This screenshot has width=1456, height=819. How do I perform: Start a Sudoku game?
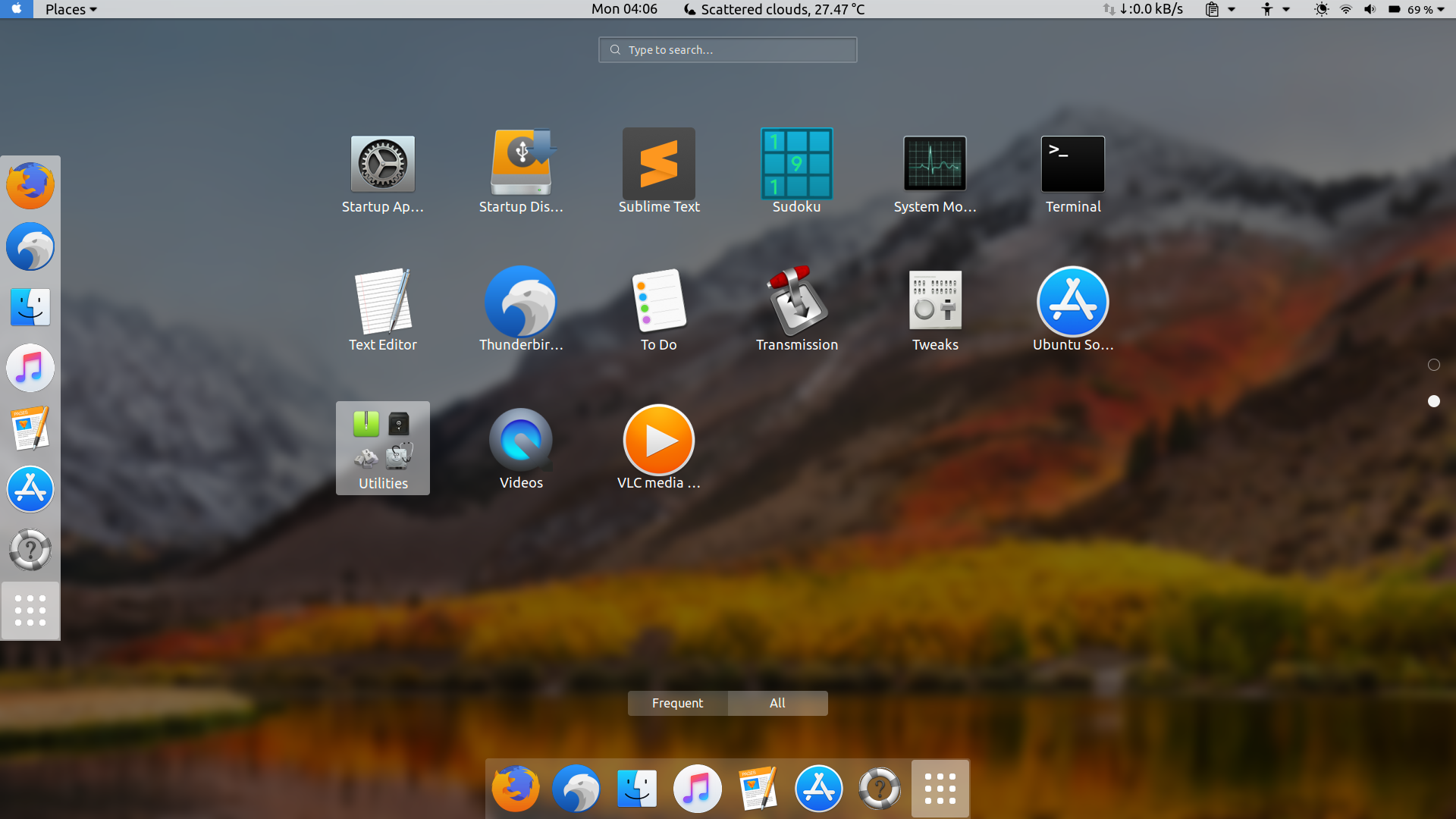click(796, 164)
